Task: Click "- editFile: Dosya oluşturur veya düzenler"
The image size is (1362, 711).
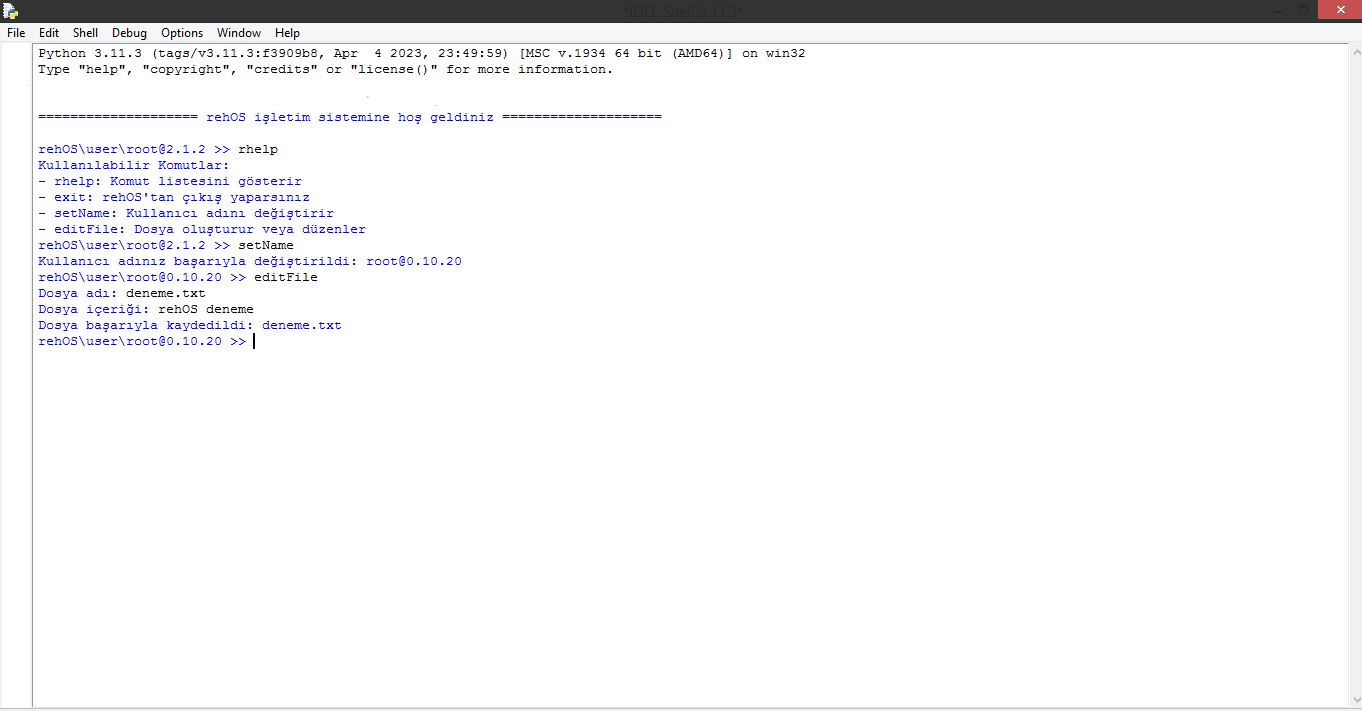Action: 202,229
